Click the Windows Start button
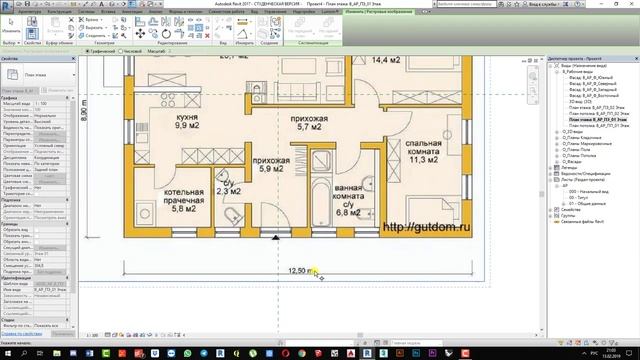 (7, 353)
